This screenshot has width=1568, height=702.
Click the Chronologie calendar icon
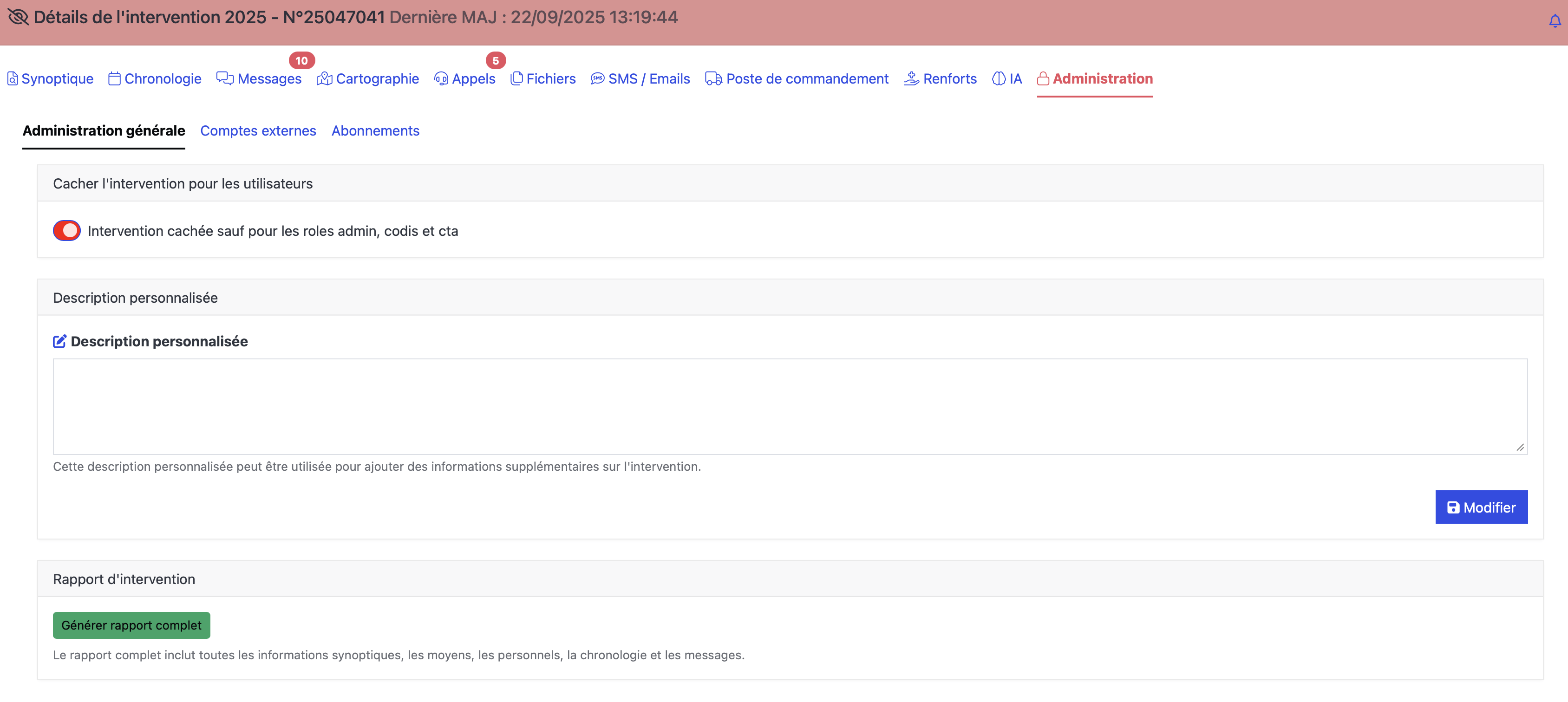pos(114,78)
